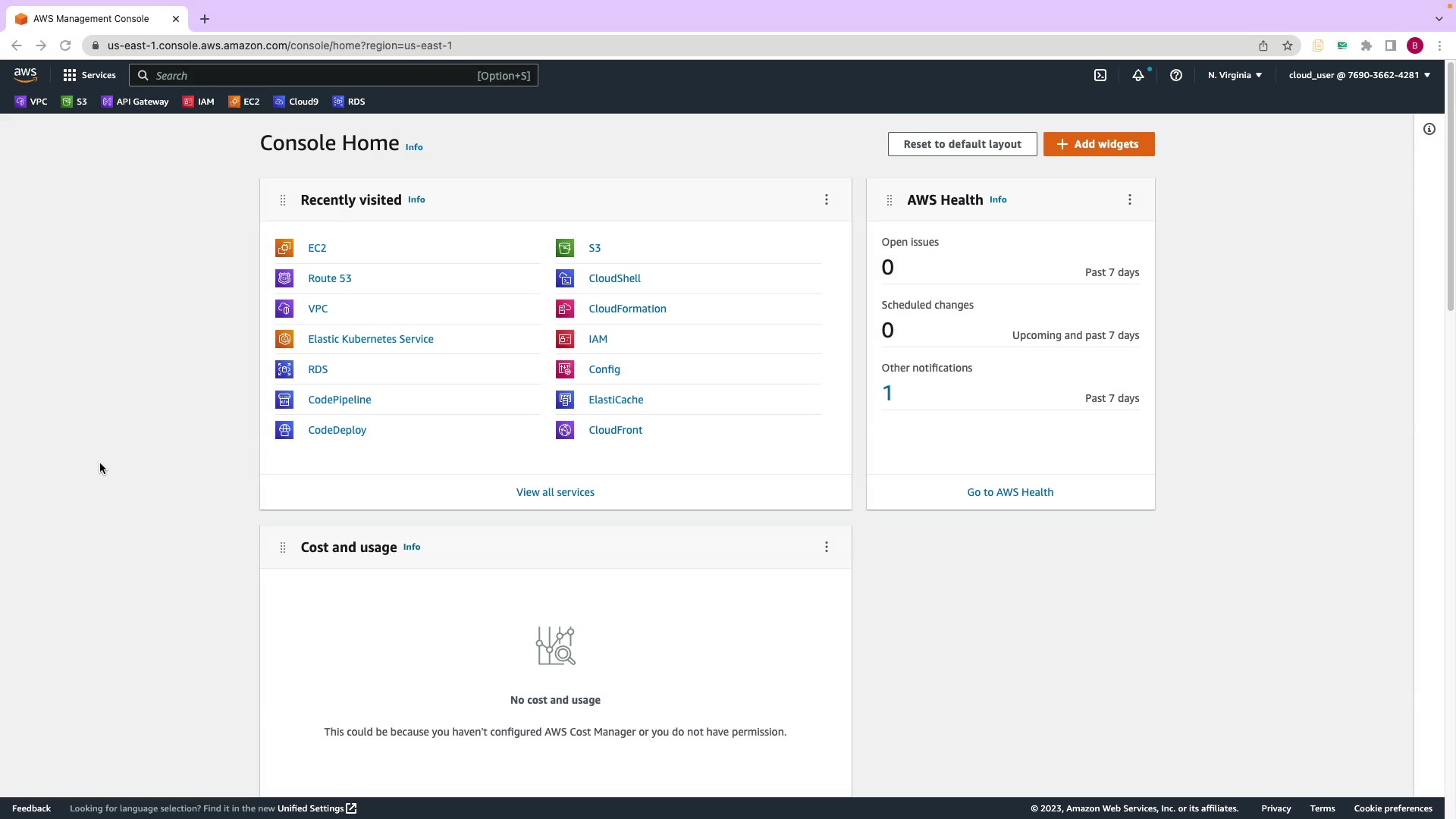Viewport: 1456px width, 819px height.
Task: Click the Cloud9 favorites bar shortcut
Action: click(x=296, y=102)
